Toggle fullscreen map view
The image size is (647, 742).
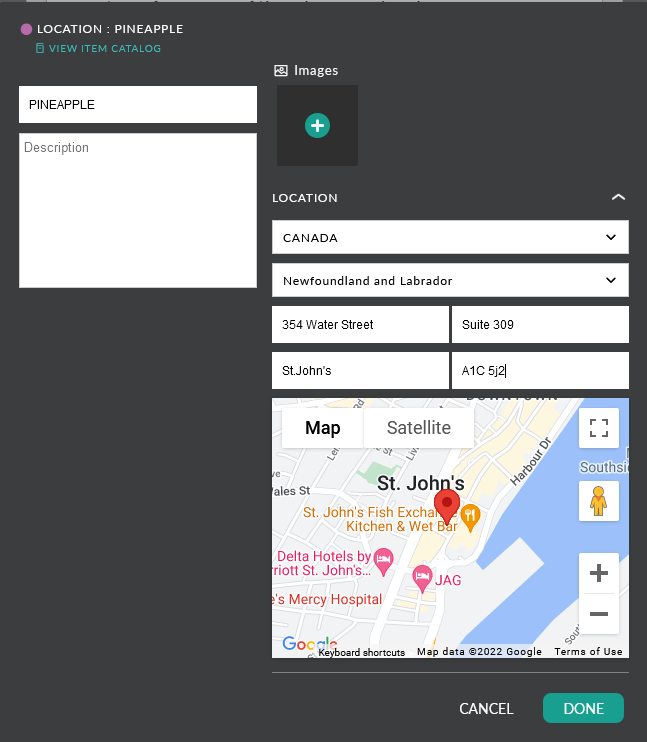coord(599,428)
